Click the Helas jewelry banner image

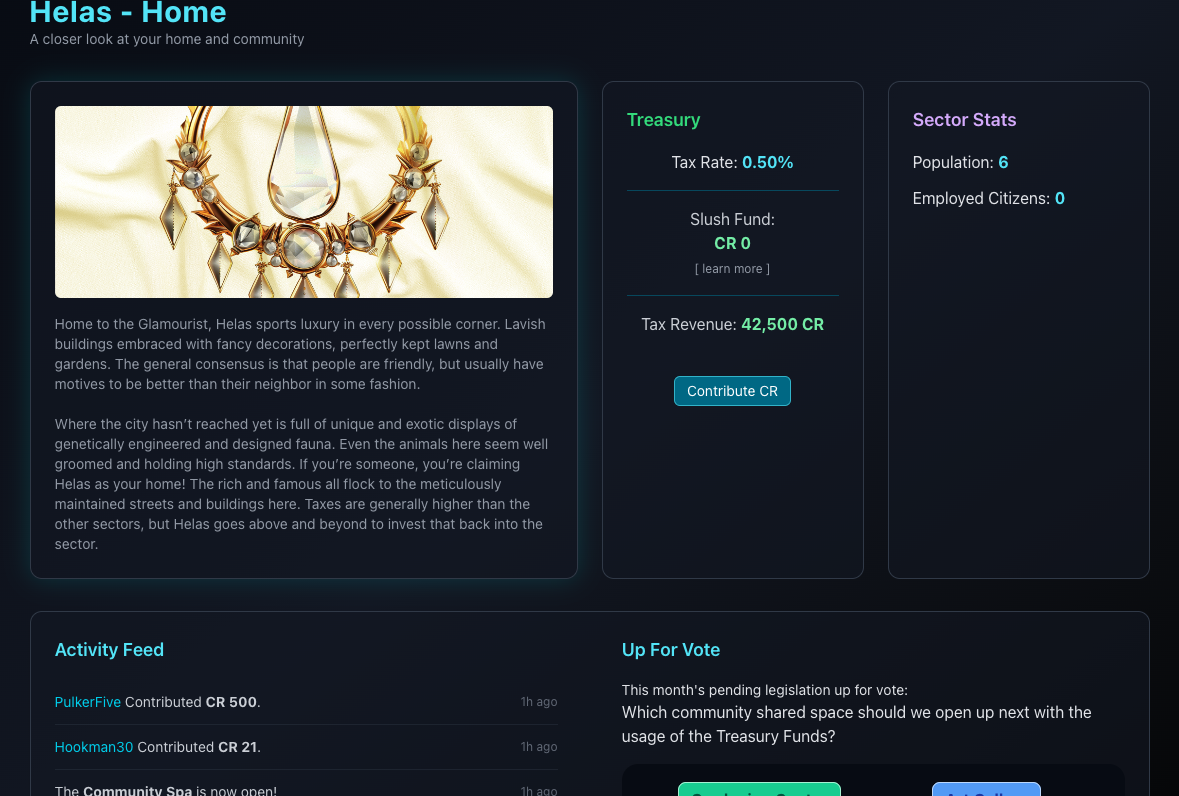pyautogui.click(x=304, y=202)
